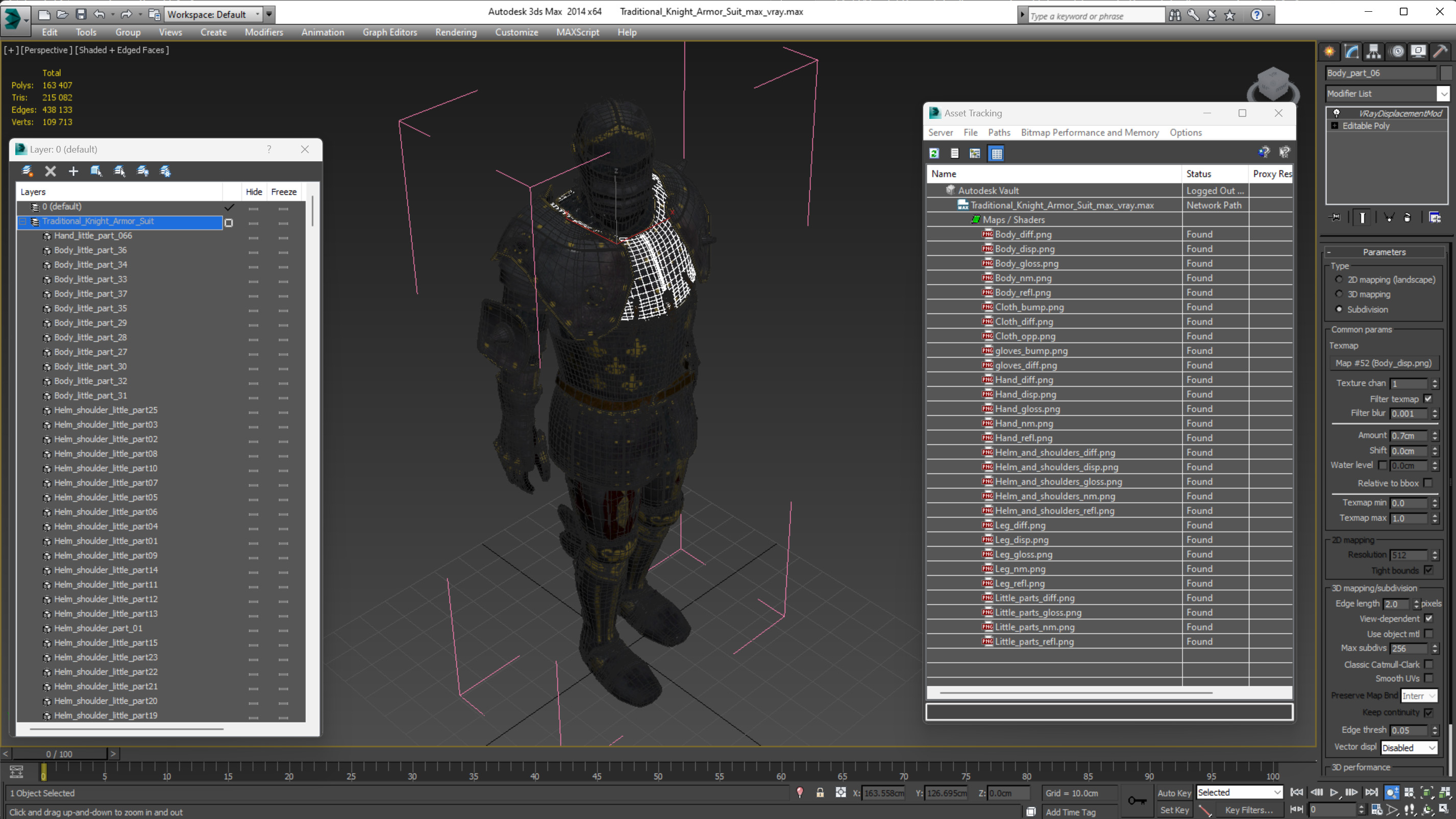Open the Hierarchy command panel tab
Viewport: 1456px width, 819px height.
(x=1373, y=52)
